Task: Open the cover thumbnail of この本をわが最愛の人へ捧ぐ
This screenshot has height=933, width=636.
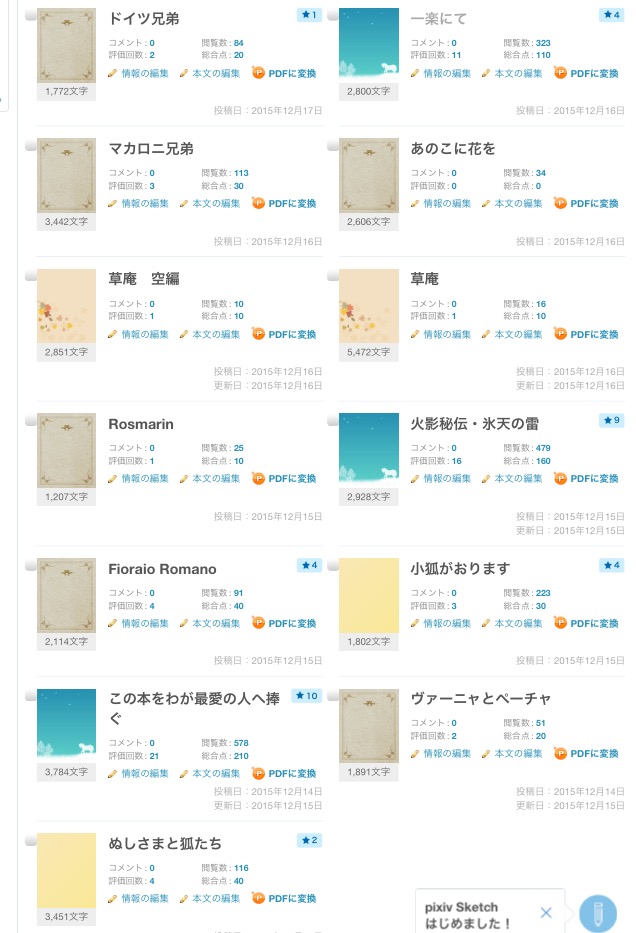Action: click(67, 722)
